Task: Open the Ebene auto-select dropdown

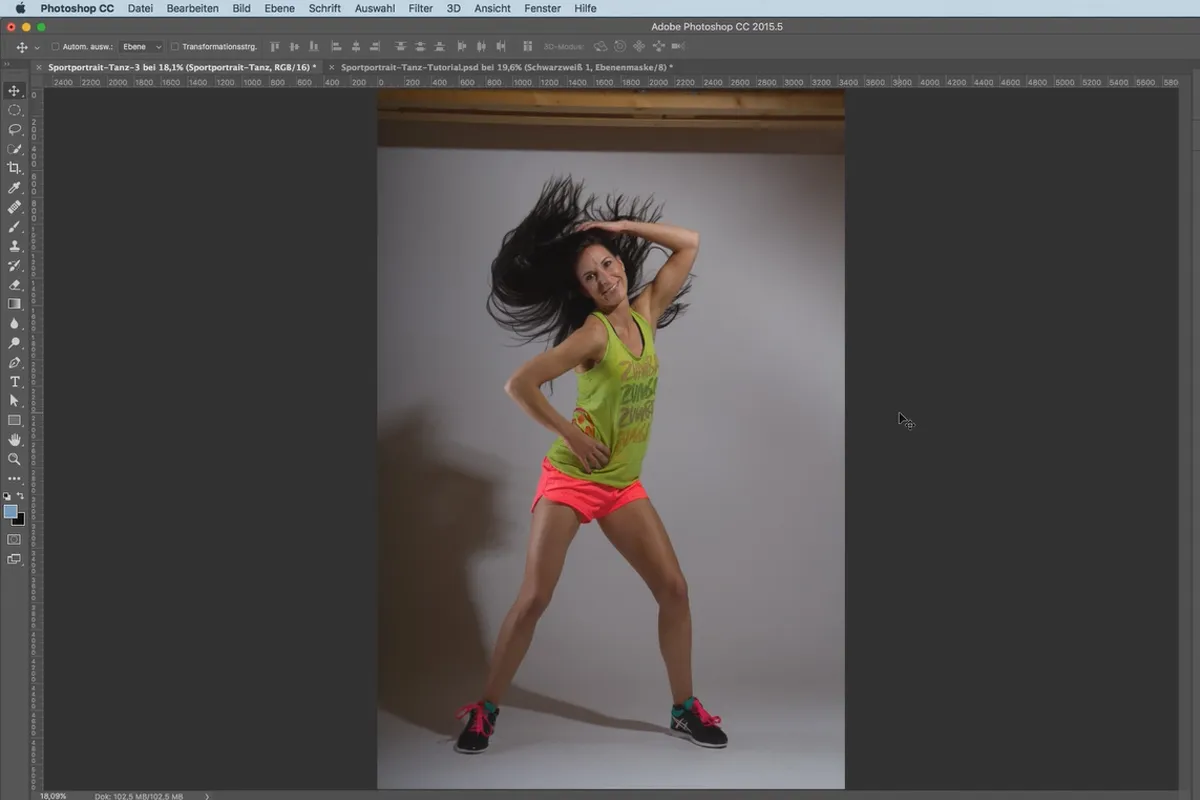Action: click(x=141, y=46)
